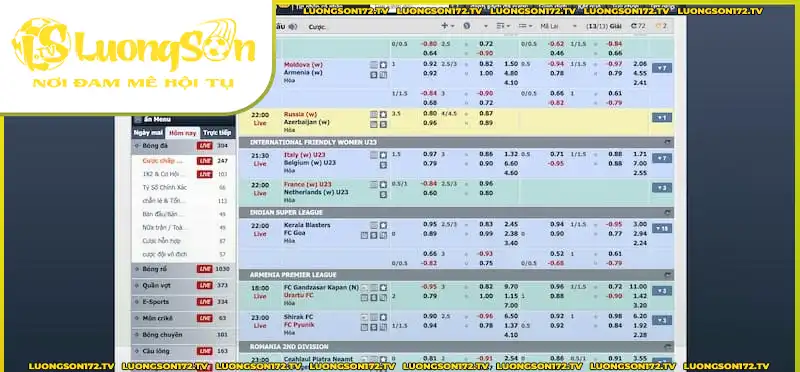
Task: Switch to the Ngày mai tab
Action: coord(148,133)
